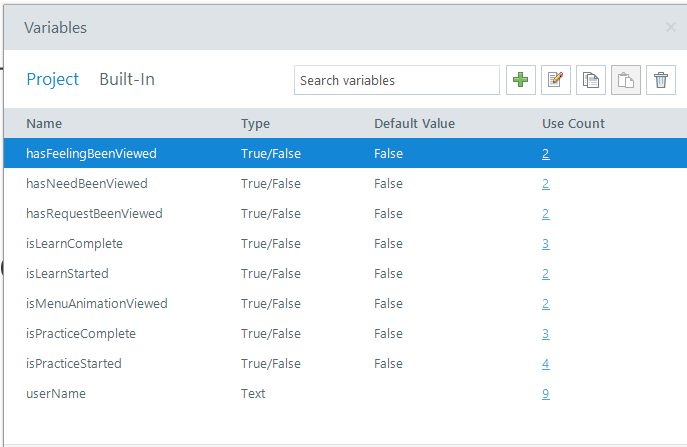Sort by Name column header
The height and width of the screenshot is (447, 687).
[44, 124]
